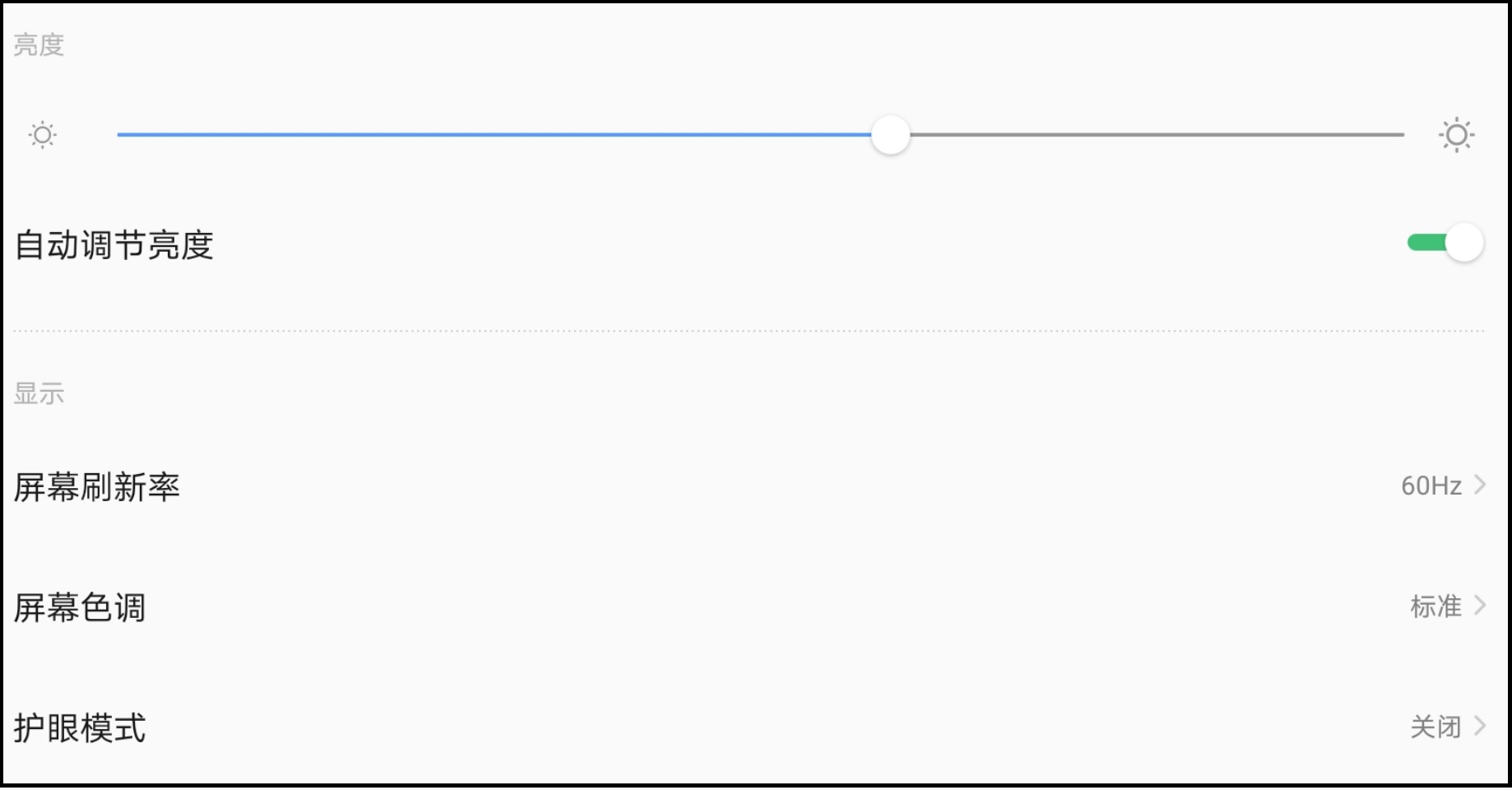Open the 屏幕刷新率 setting
The height and width of the screenshot is (790, 1512).
97,487
